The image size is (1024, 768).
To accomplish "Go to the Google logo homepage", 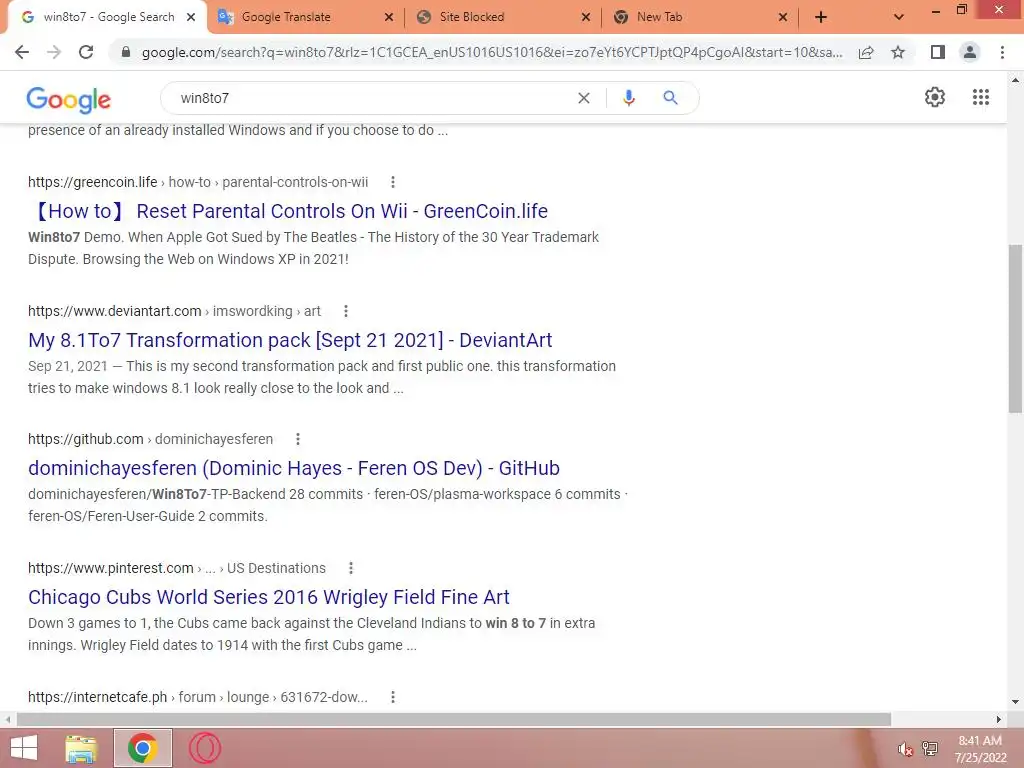I will click(x=69, y=99).
